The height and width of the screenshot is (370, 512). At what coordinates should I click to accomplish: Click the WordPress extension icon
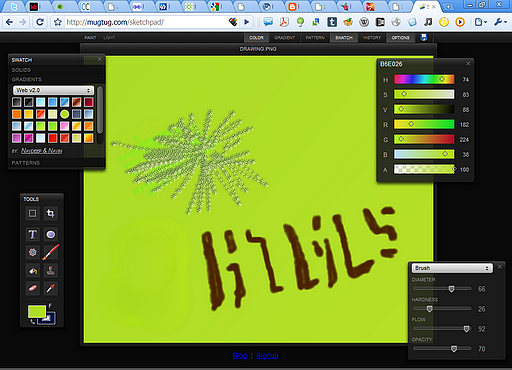[364, 22]
